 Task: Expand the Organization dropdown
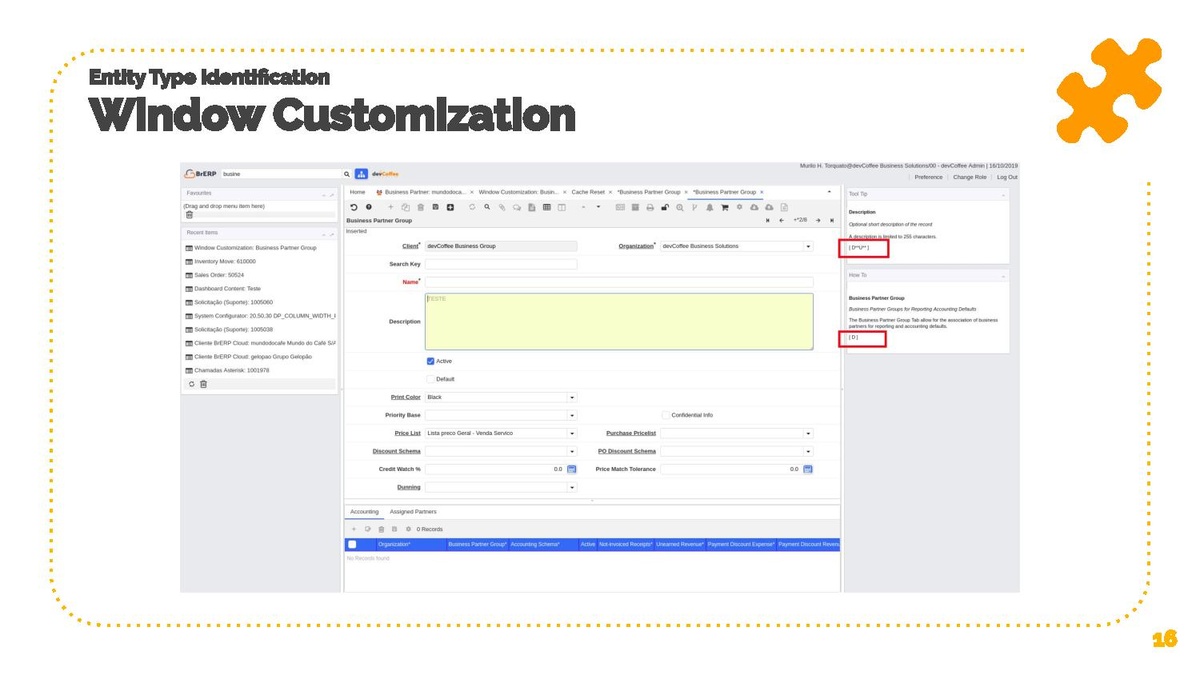pos(808,246)
